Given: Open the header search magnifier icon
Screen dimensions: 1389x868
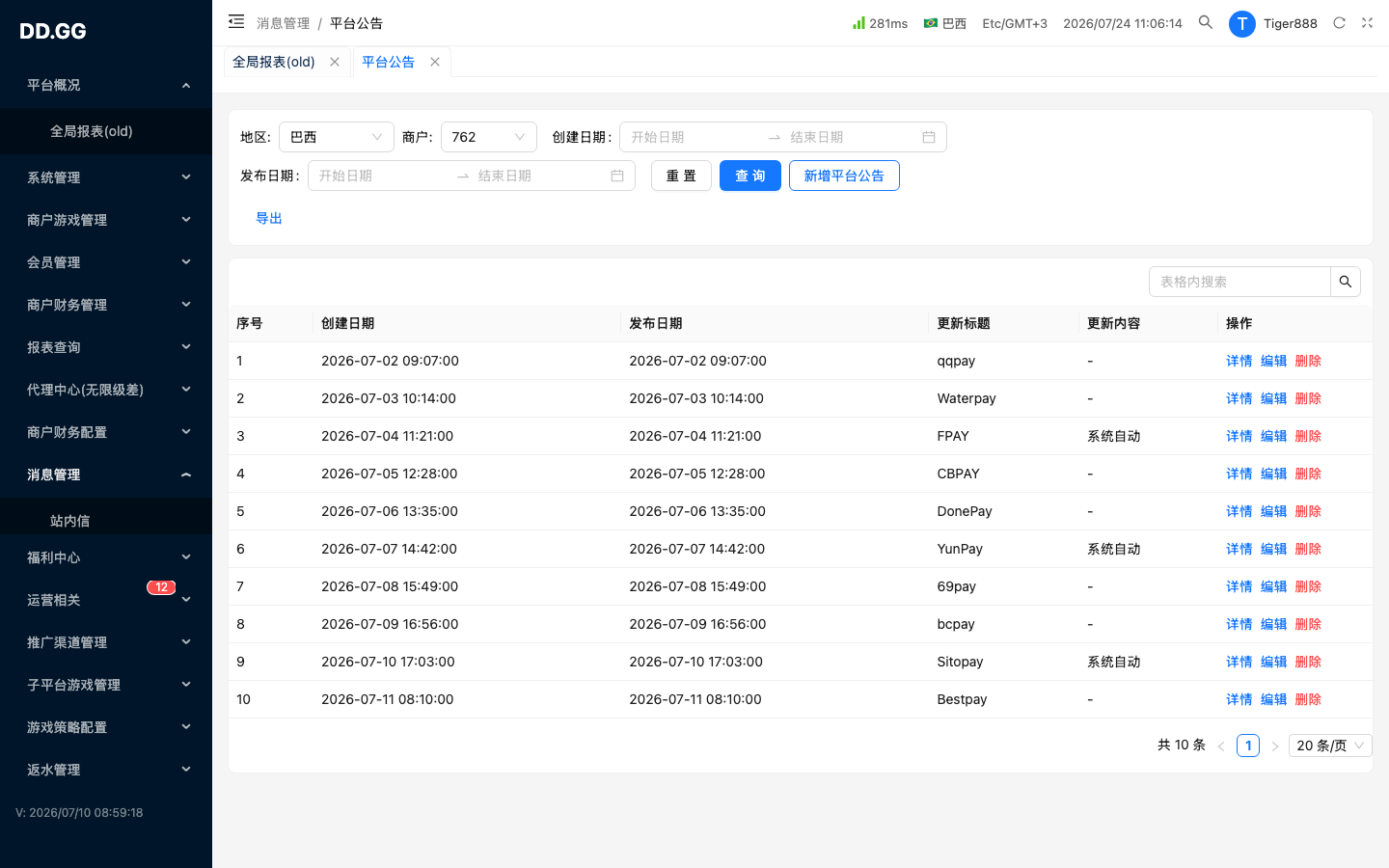Looking at the screenshot, I should pyautogui.click(x=1206, y=22).
